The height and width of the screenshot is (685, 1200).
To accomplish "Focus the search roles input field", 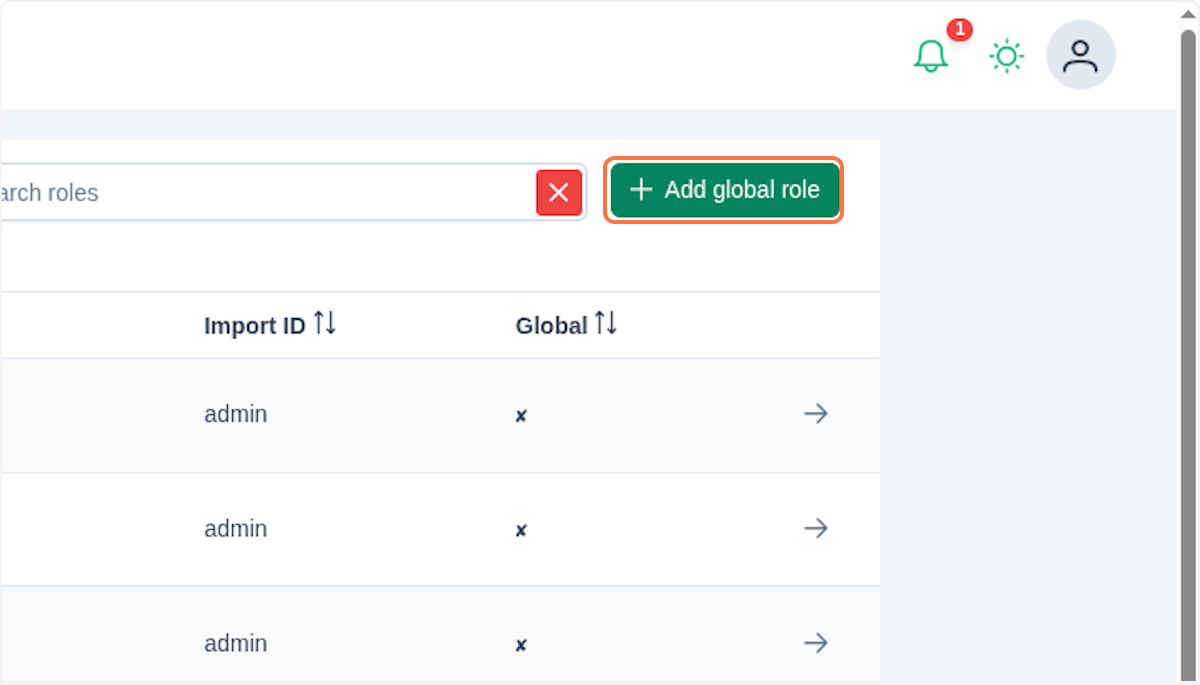I will (x=260, y=192).
